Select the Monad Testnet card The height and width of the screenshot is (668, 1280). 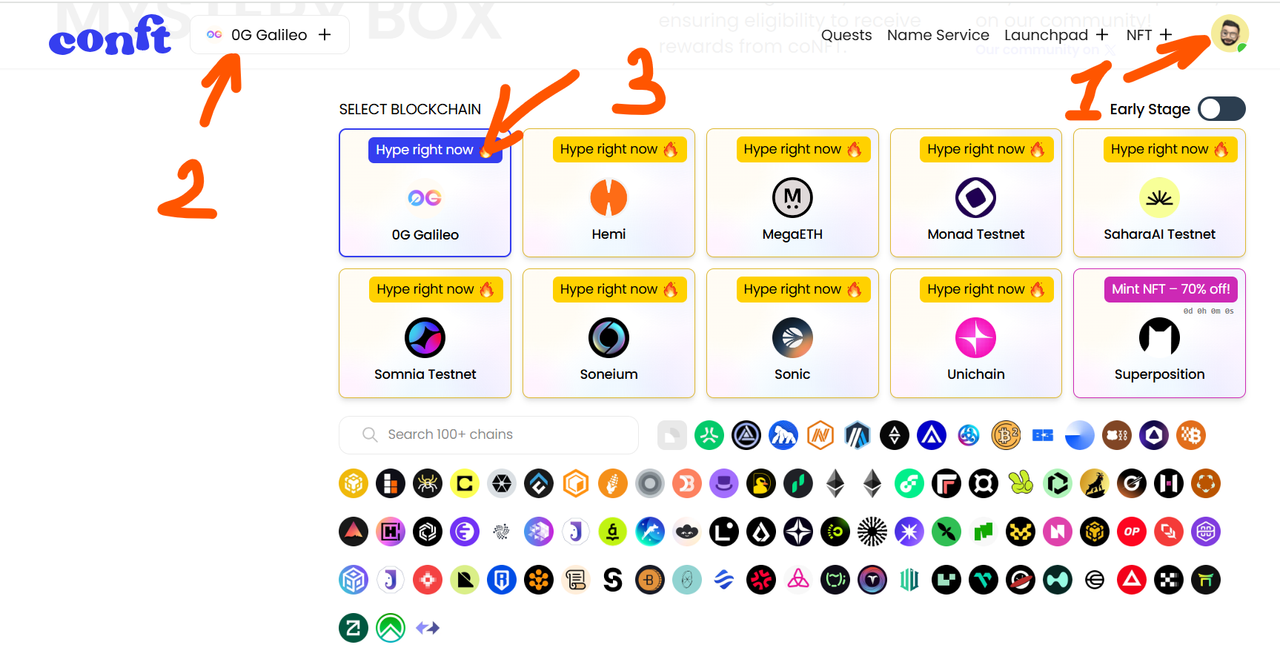coord(976,193)
